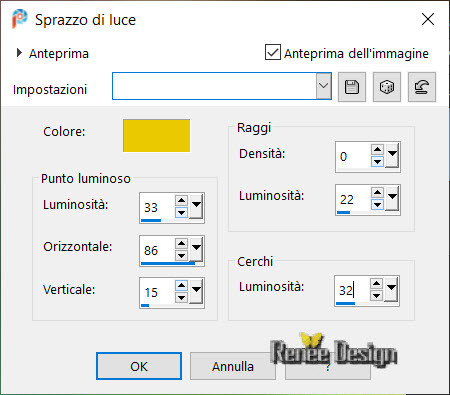The width and height of the screenshot is (450, 395).
Task: Click the randomize parameters dice icon
Action: (387, 87)
